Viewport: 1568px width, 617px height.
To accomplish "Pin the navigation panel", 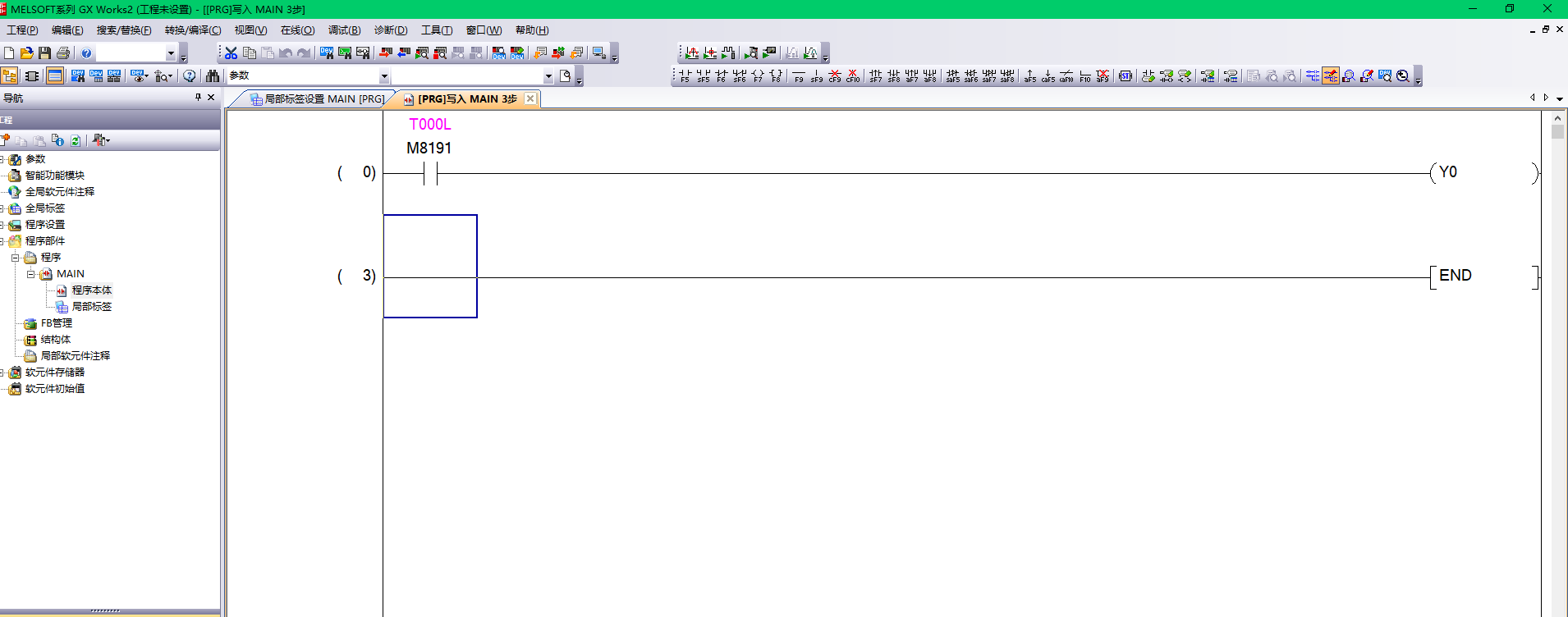I will [198, 98].
